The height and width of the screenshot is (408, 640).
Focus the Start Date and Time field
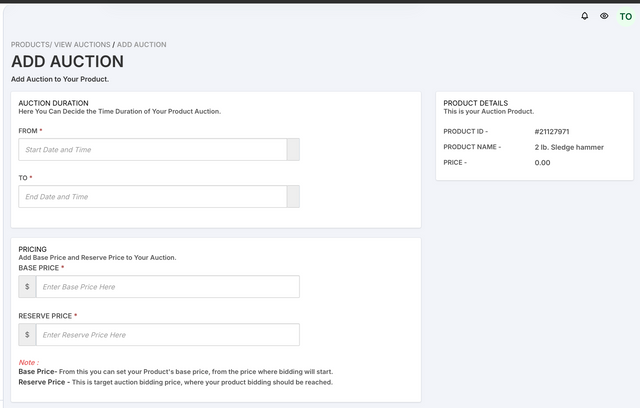click(x=153, y=149)
